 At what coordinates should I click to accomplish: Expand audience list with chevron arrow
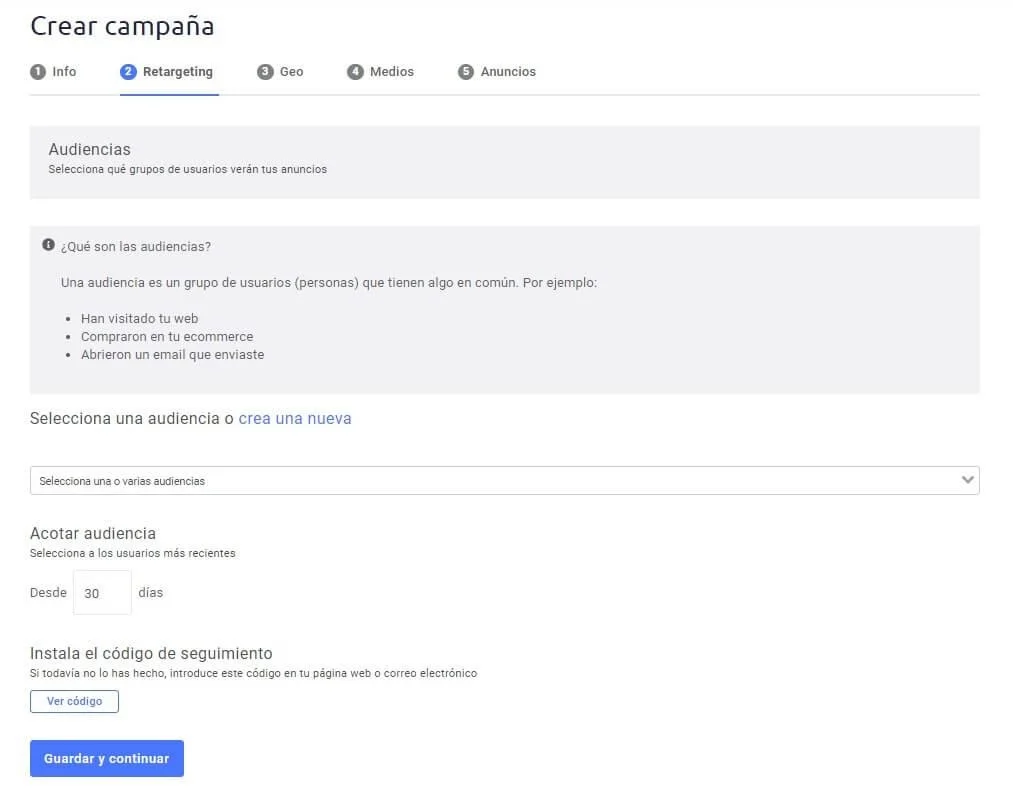[x=967, y=480]
